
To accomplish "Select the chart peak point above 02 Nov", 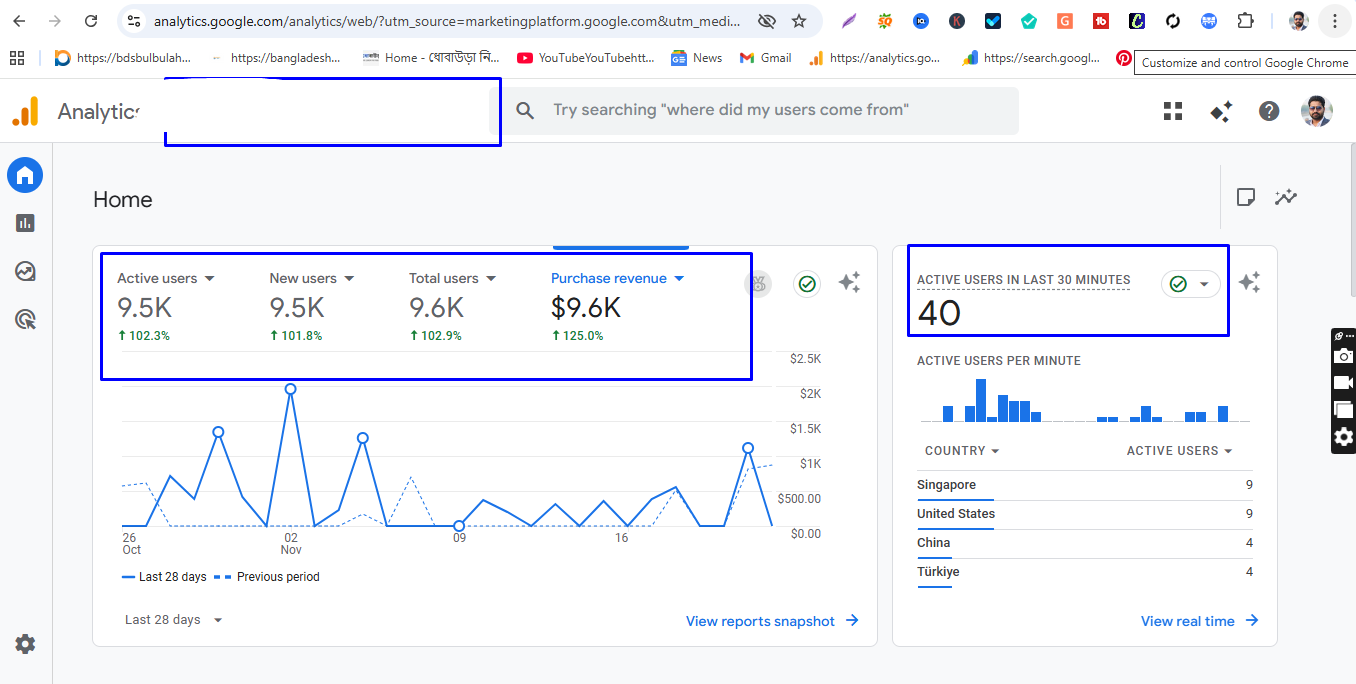I will pyautogui.click(x=290, y=389).
